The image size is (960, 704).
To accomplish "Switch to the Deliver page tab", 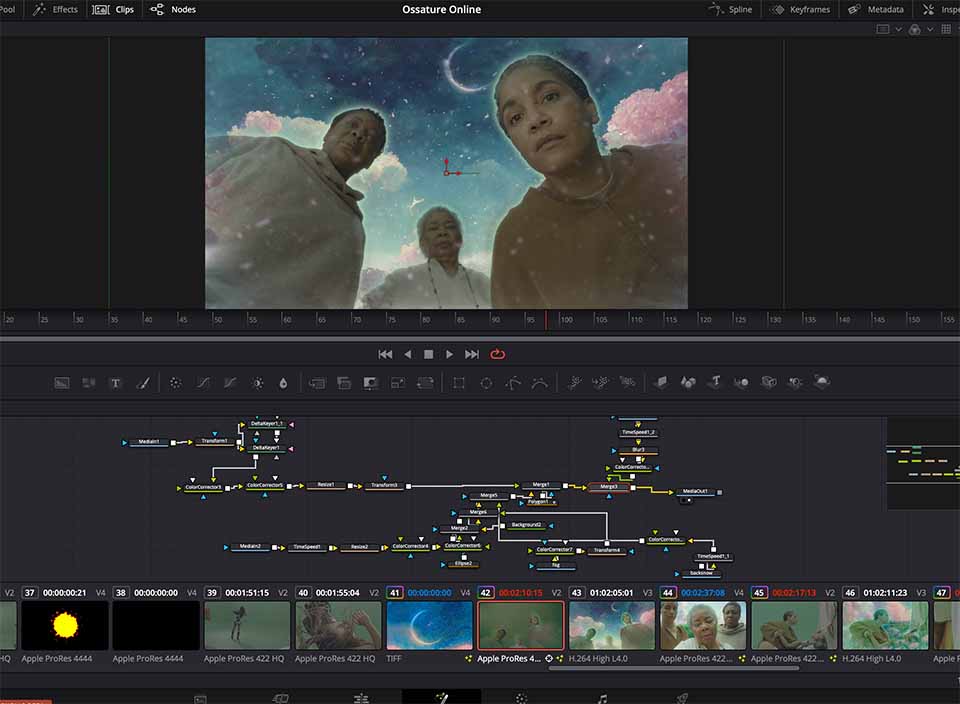I will pyautogui.click(x=682, y=698).
